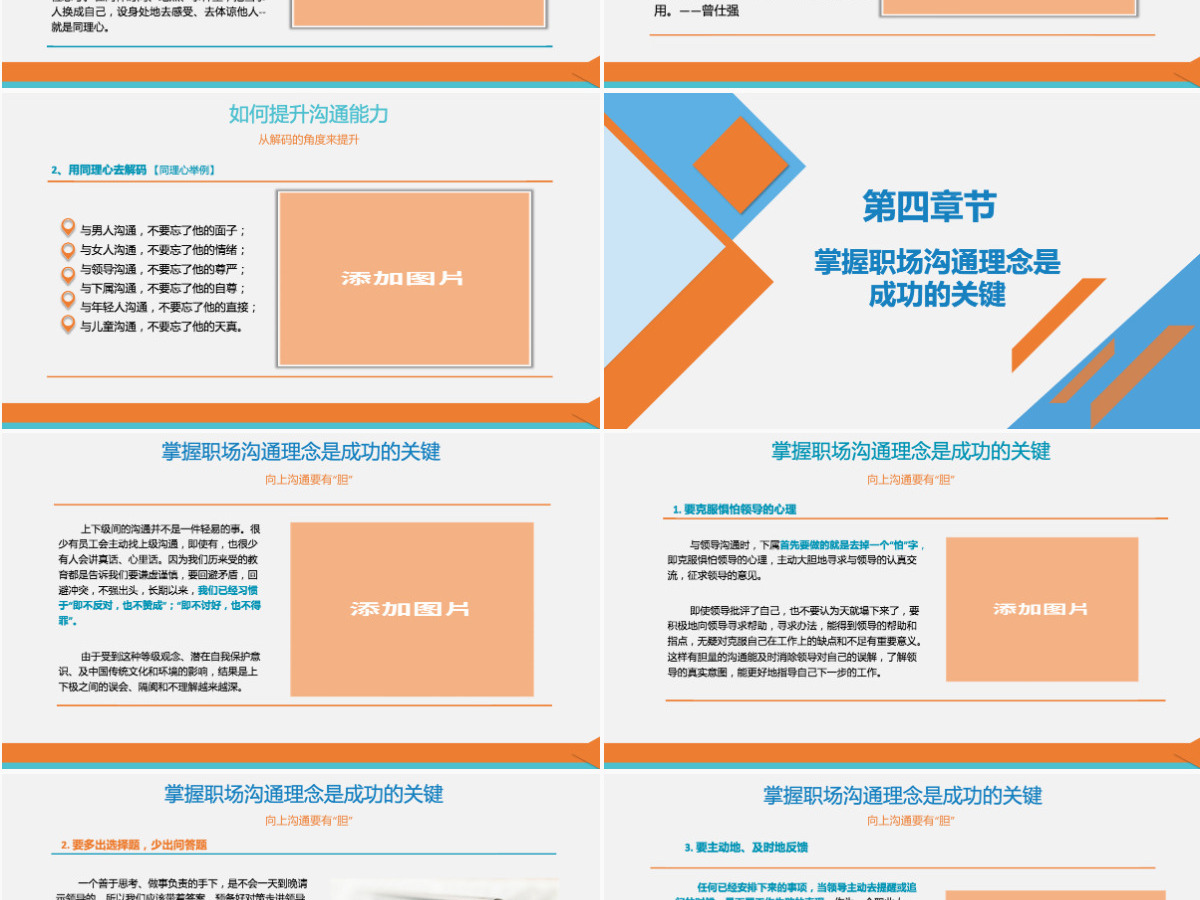Click the "向上沟通要有胆" subtitle above "1. 要克服惧怕领导的心理"

pyautogui.click(x=911, y=480)
